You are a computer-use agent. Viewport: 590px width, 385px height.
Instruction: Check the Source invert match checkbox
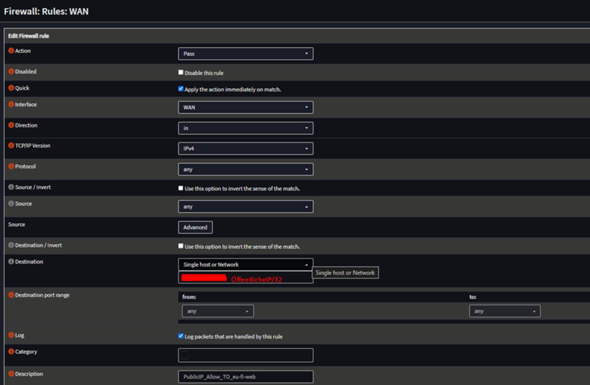pos(181,188)
